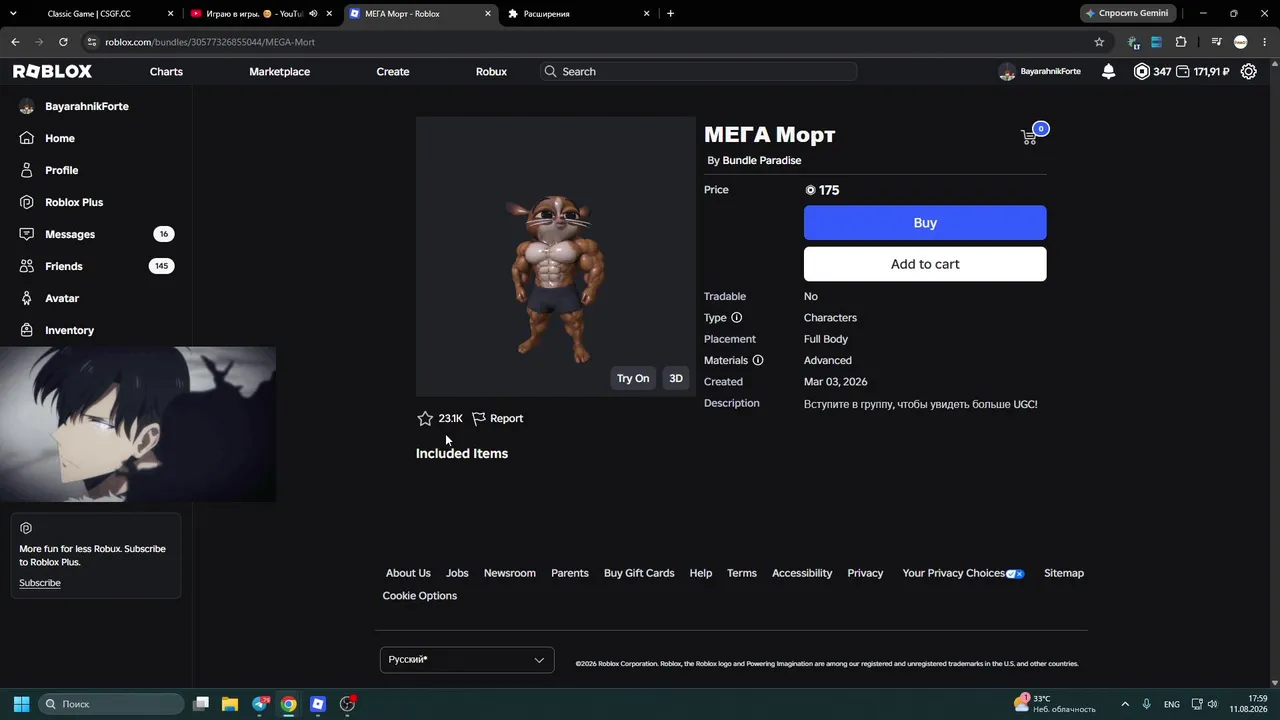The image size is (1280, 720).
Task: Show info about the Materials field
Action: click(758, 360)
